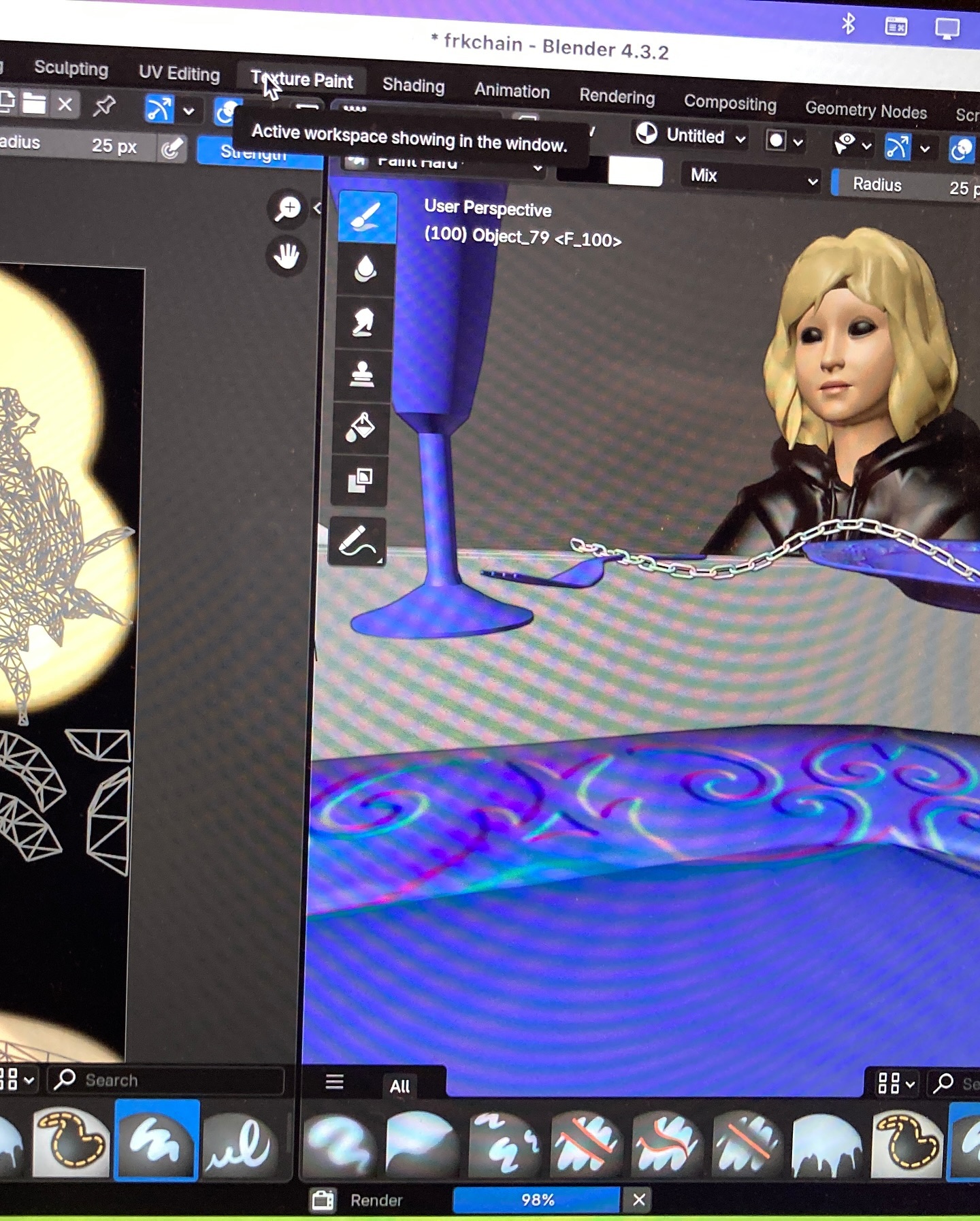This screenshot has width=980, height=1221.
Task: Switch to the Shading workspace tab
Action: pyautogui.click(x=413, y=85)
